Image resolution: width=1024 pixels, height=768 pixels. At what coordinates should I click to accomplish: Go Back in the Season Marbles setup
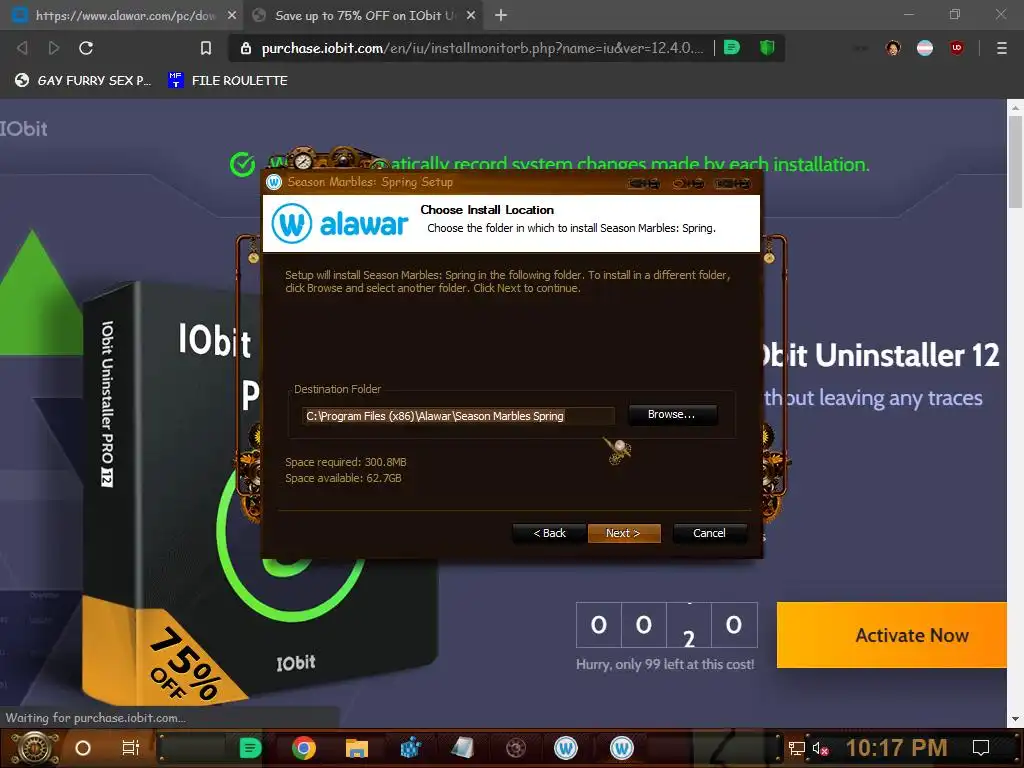click(x=549, y=533)
